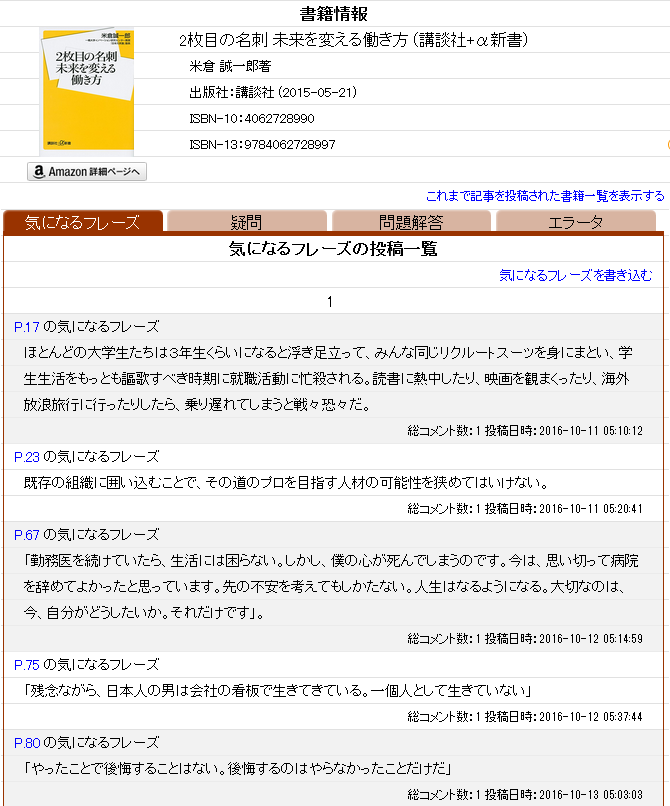Click the Amazon 詳細ページへ button
Image resolution: width=670 pixels, height=806 pixels.
(87, 172)
